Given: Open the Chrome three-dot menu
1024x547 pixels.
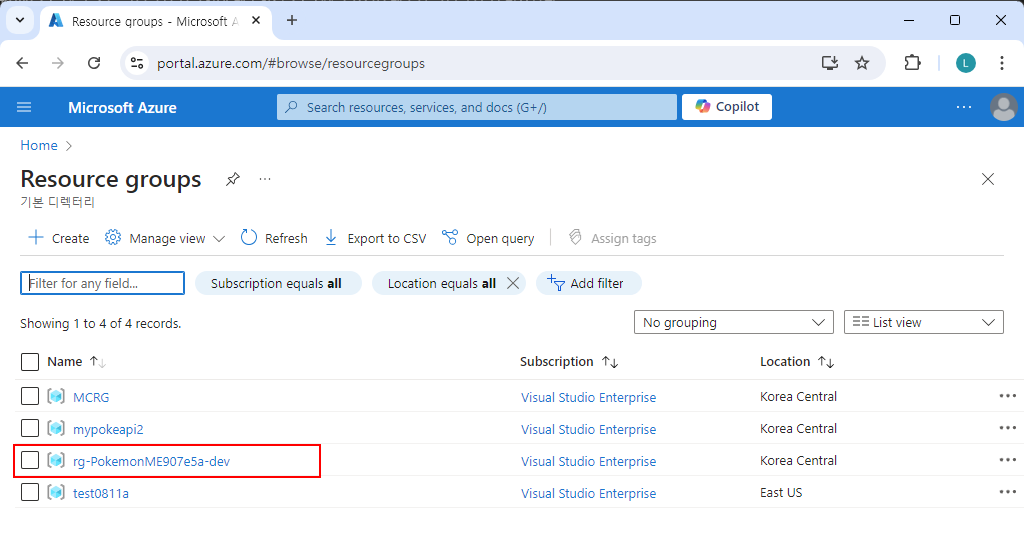Looking at the screenshot, I should [1002, 63].
